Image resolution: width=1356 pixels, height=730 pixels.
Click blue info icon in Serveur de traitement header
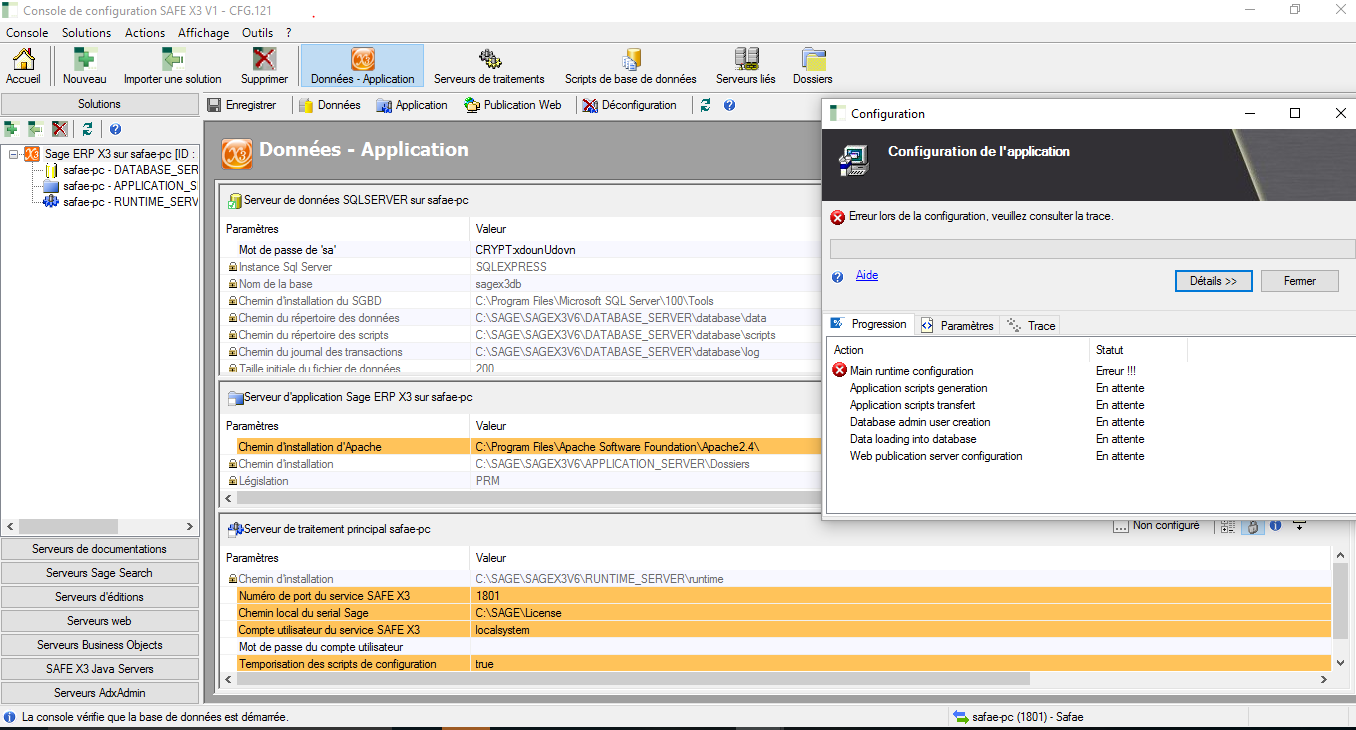pos(1275,526)
